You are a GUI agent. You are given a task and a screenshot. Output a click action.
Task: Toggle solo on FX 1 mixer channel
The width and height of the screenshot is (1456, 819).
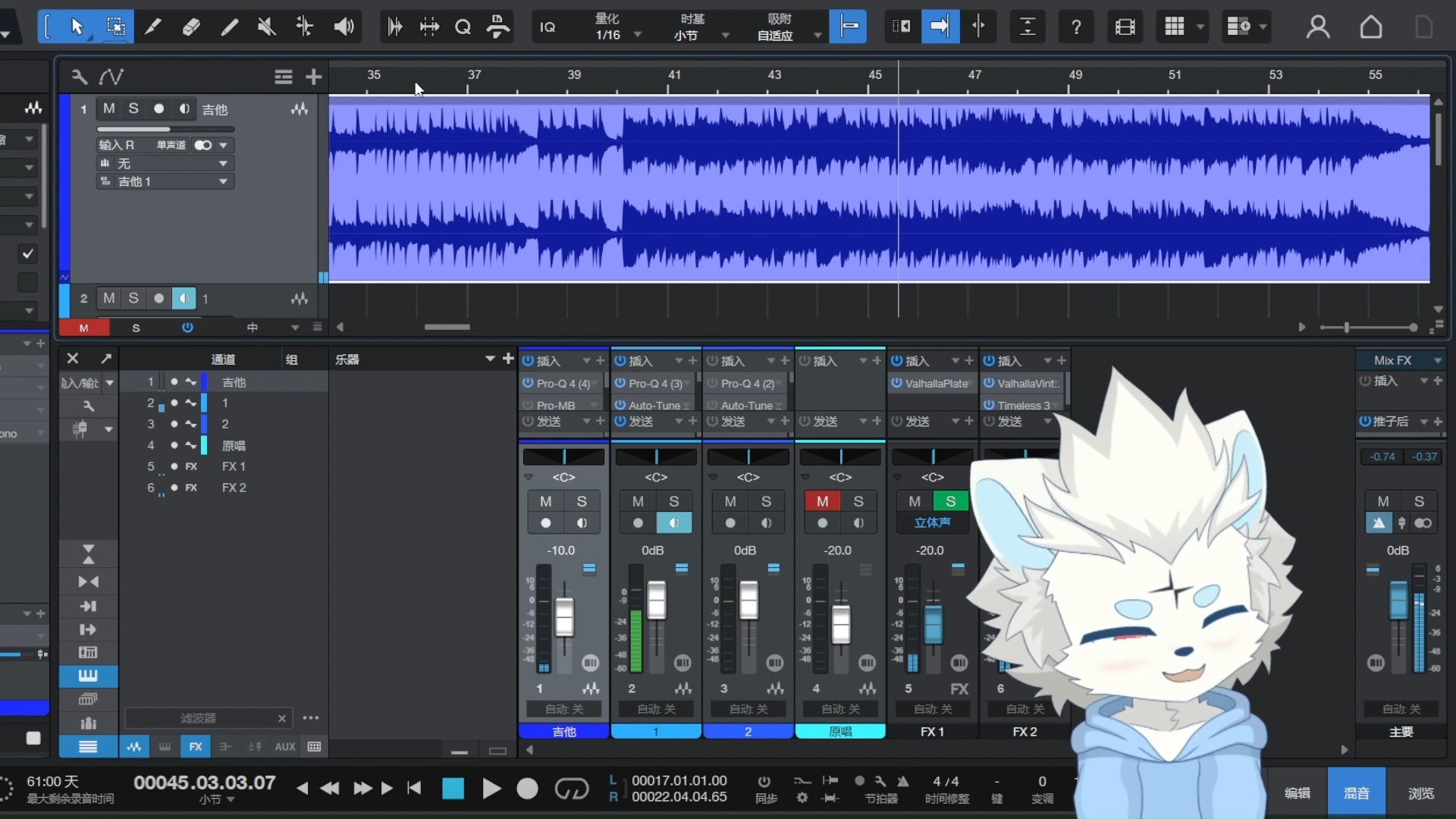pos(950,501)
